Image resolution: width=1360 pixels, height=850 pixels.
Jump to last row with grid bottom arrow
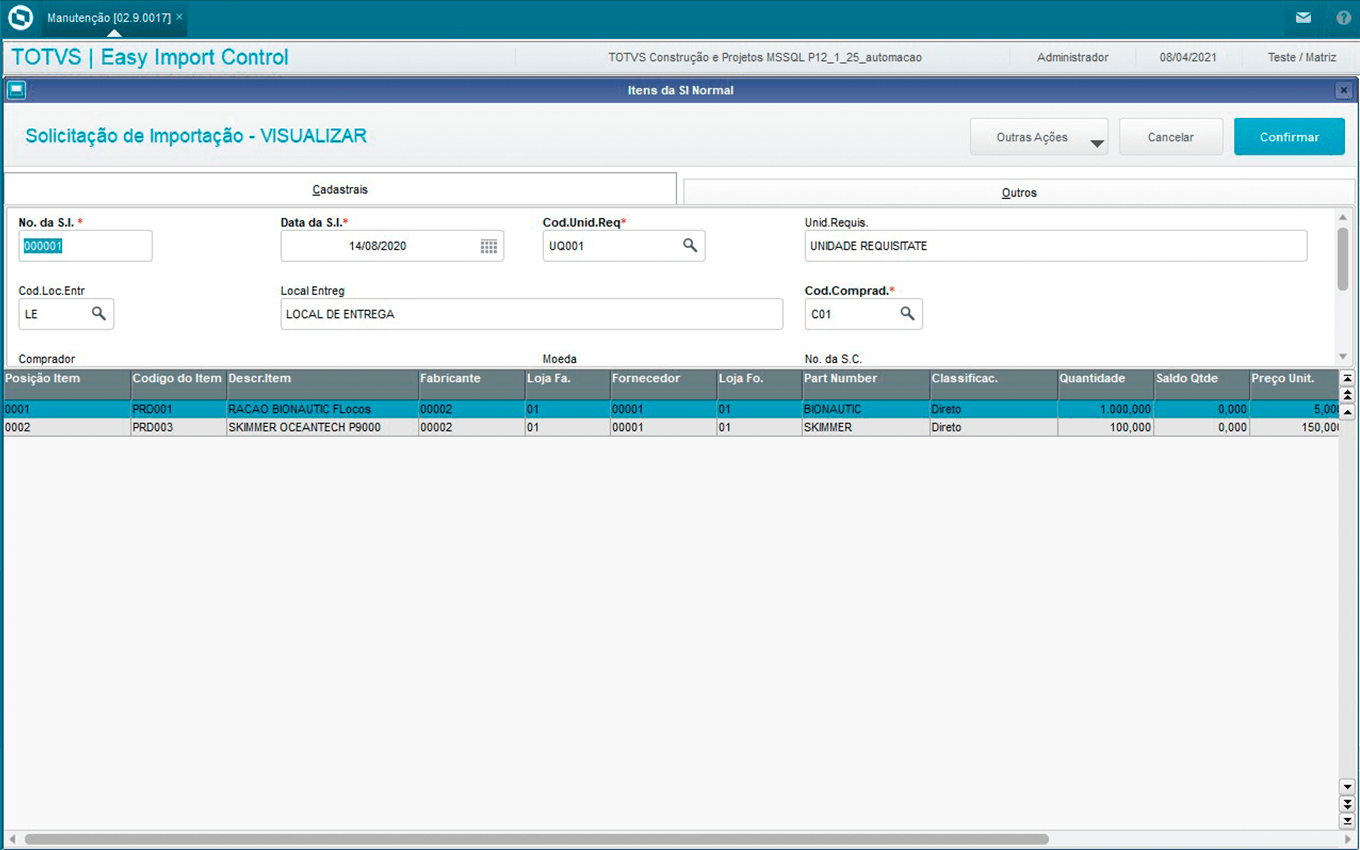click(1347, 820)
